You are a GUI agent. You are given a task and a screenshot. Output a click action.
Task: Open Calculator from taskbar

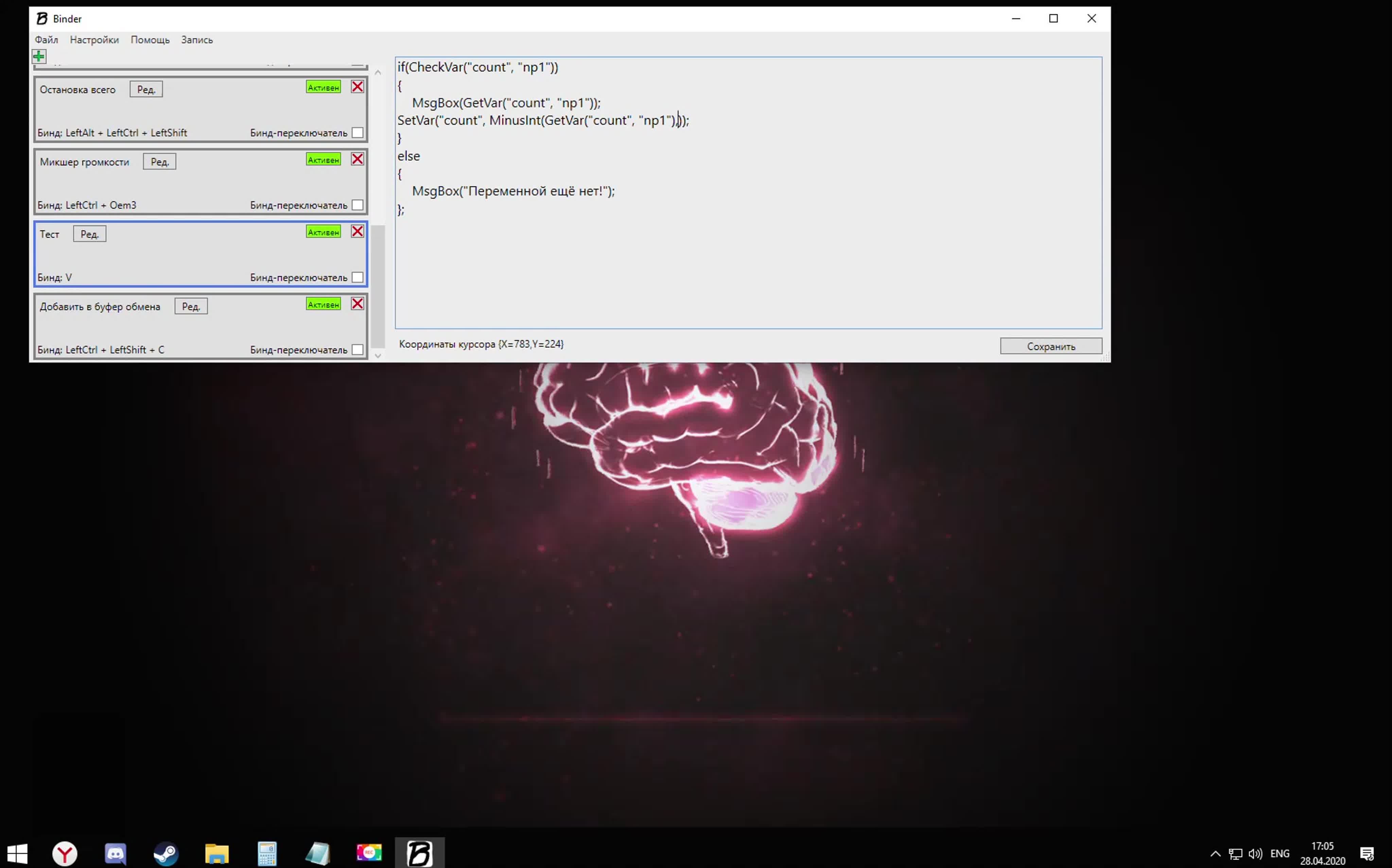(x=267, y=853)
